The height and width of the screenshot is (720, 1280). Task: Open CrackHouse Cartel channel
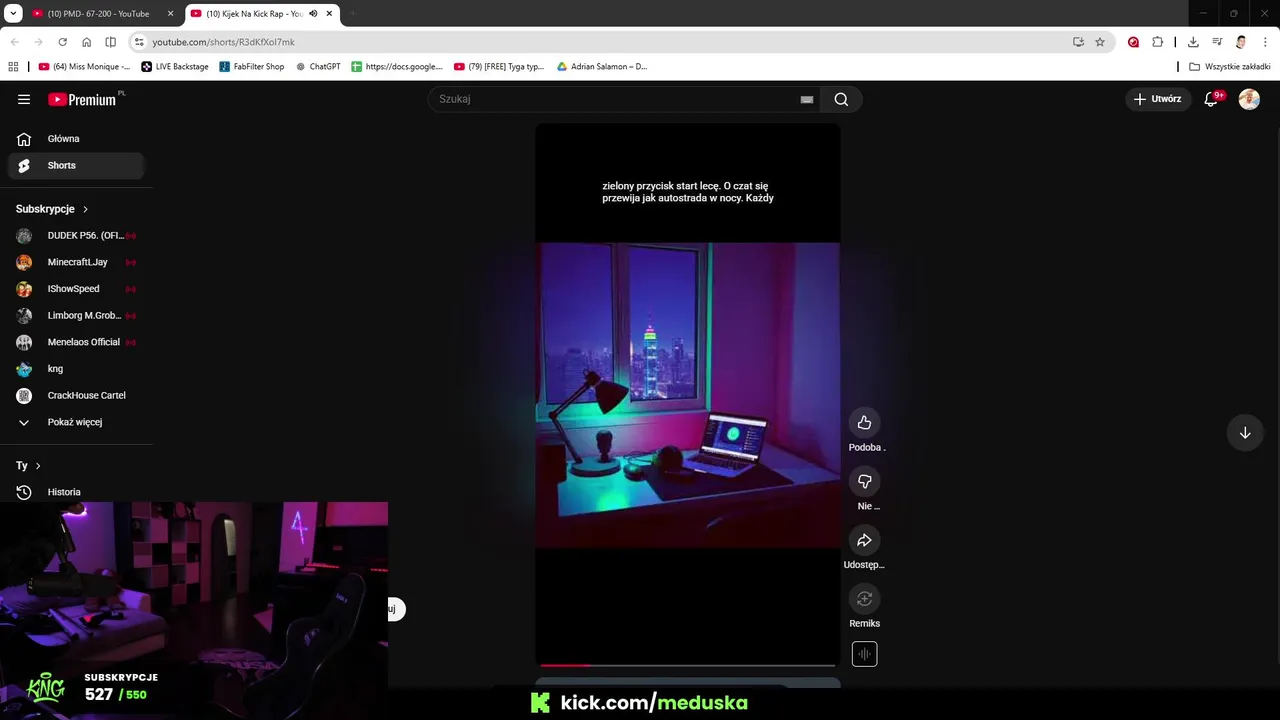tap(76, 395)
